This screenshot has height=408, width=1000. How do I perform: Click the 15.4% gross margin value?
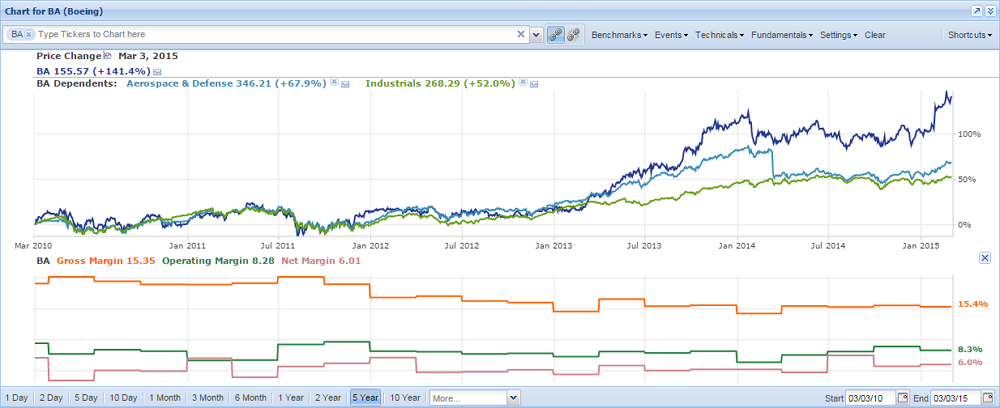(x=973, y=304)
